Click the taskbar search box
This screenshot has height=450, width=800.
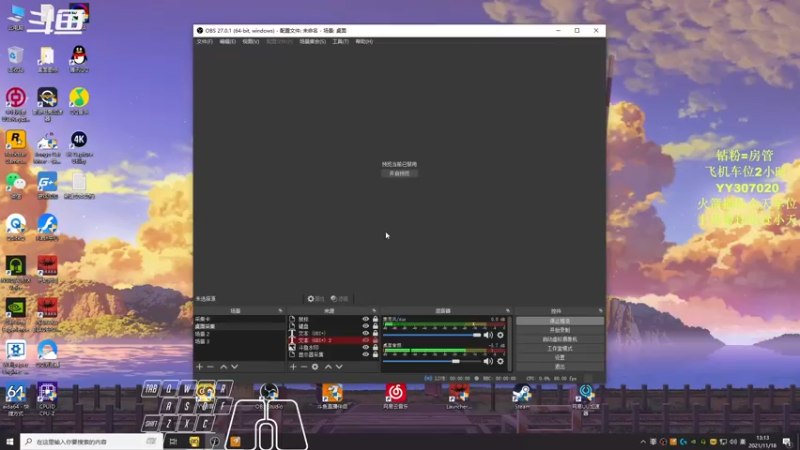coord(92,441)
